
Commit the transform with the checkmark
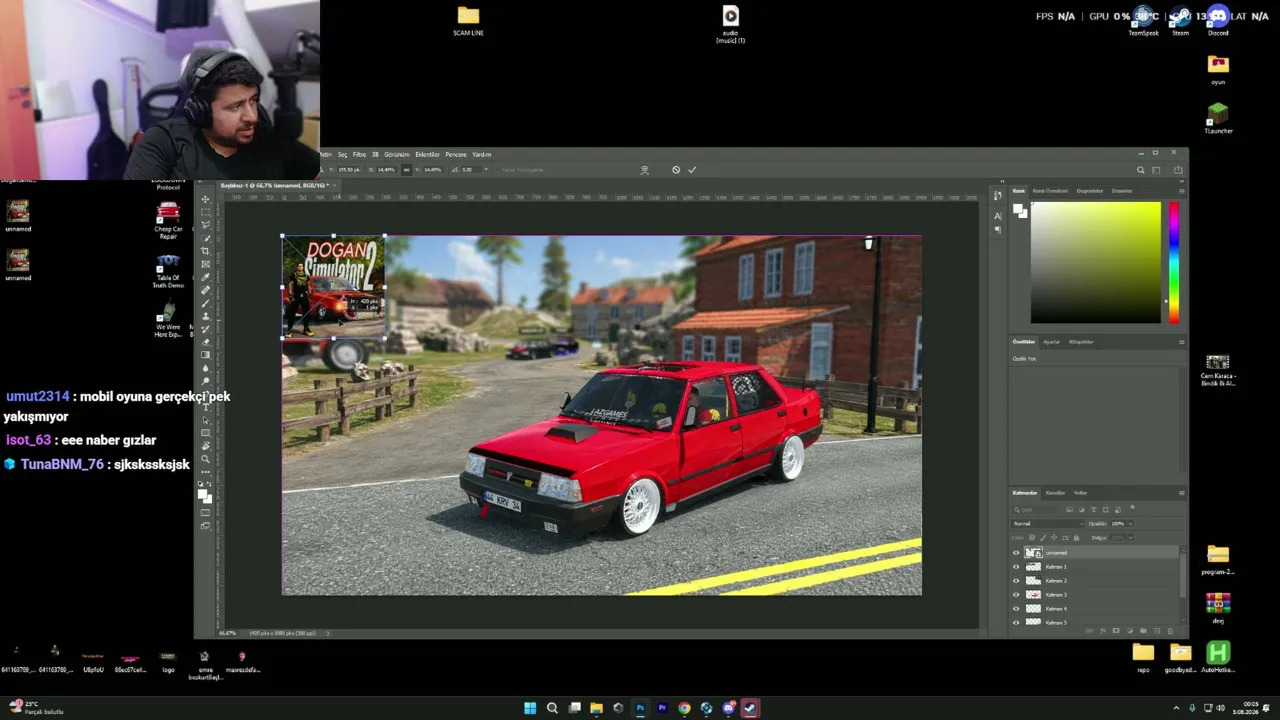point(691,170)
